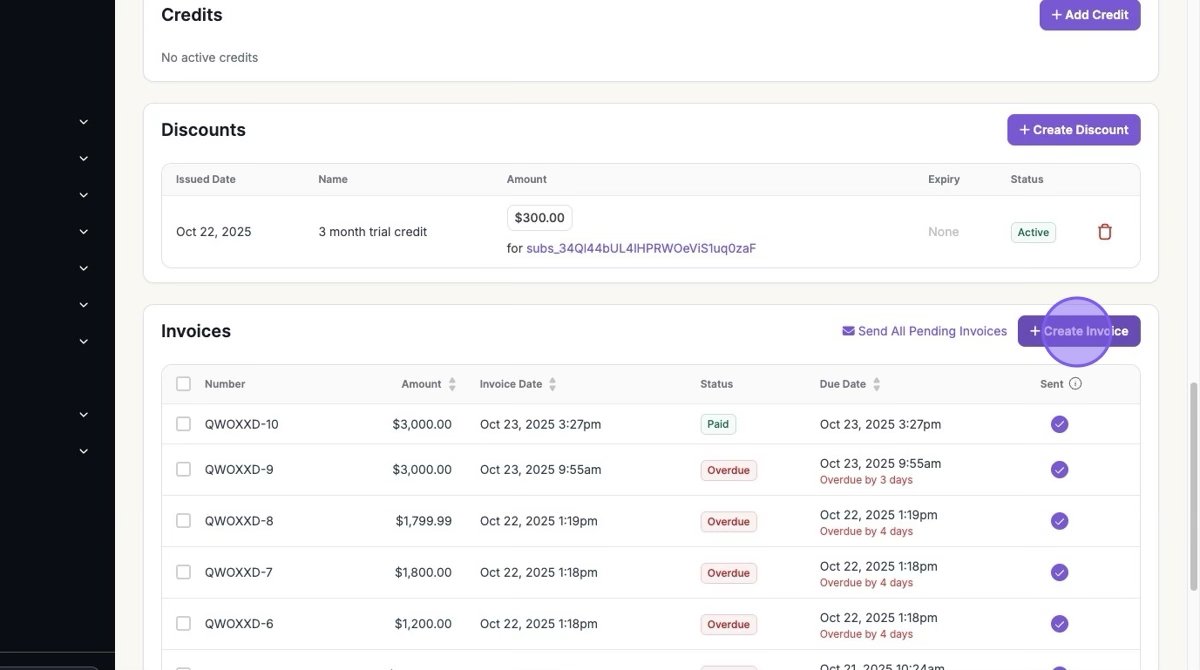Click sent checkmark for invoice QWOXXD-7
This screenshot has height=670, width=1200.
tap(1059, 573)
